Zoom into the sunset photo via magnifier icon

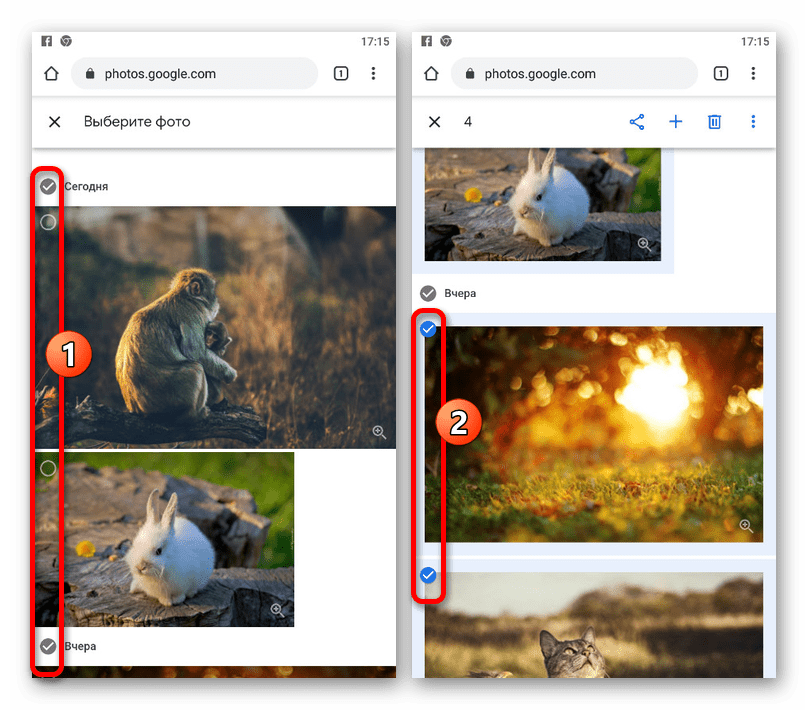745,526
